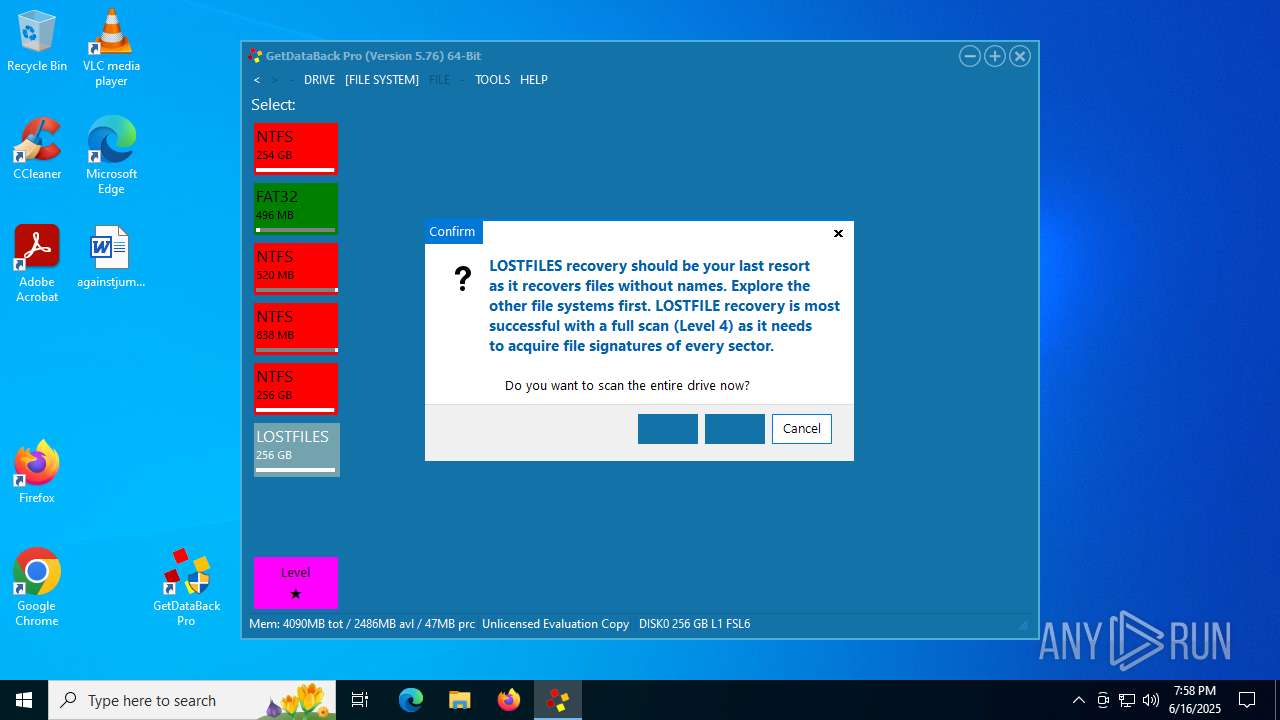Select the LOSTFILES 256 GB tile
This screenshot has height=720, width=1280.
tap(296, 449)
